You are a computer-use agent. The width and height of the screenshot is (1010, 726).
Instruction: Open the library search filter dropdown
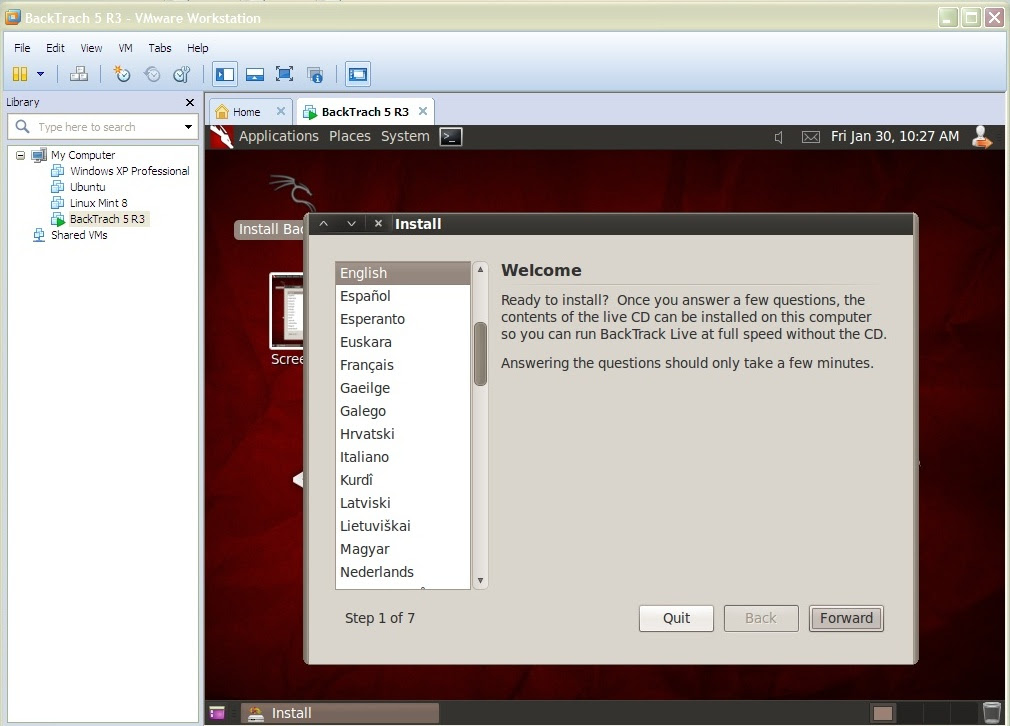point(188,127)
